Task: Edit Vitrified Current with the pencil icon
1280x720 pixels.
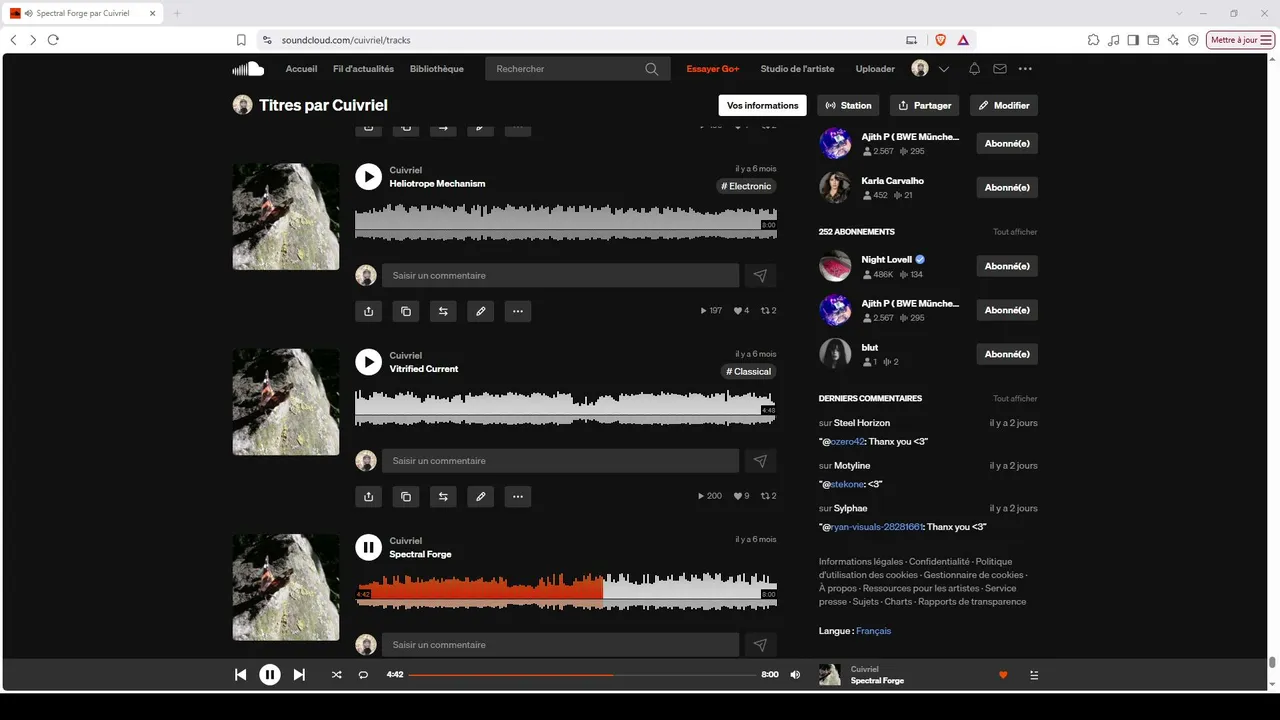Action: (480, 496)
